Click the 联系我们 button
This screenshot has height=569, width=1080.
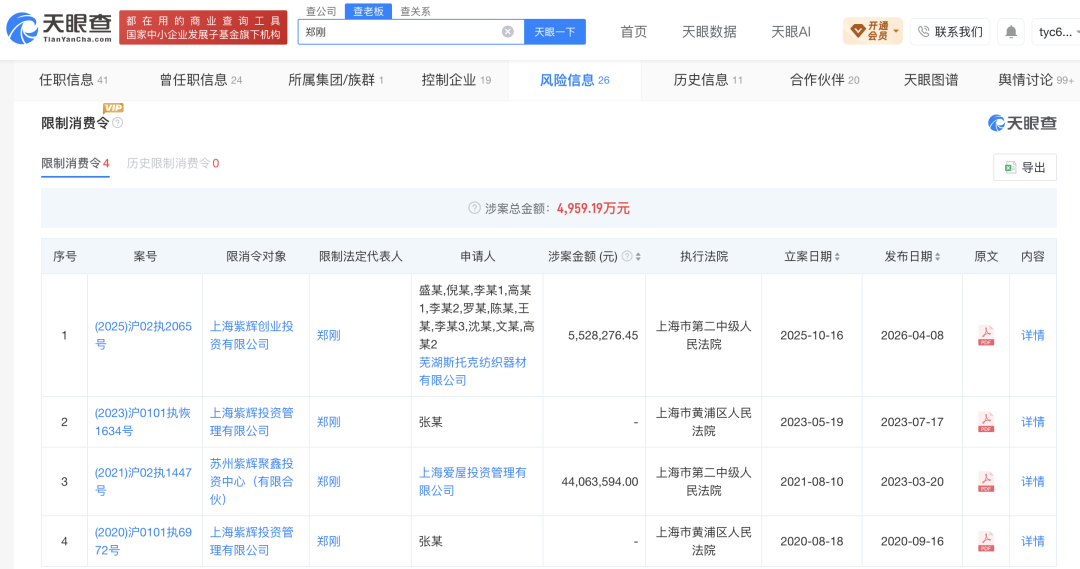(x=950, y=32)
